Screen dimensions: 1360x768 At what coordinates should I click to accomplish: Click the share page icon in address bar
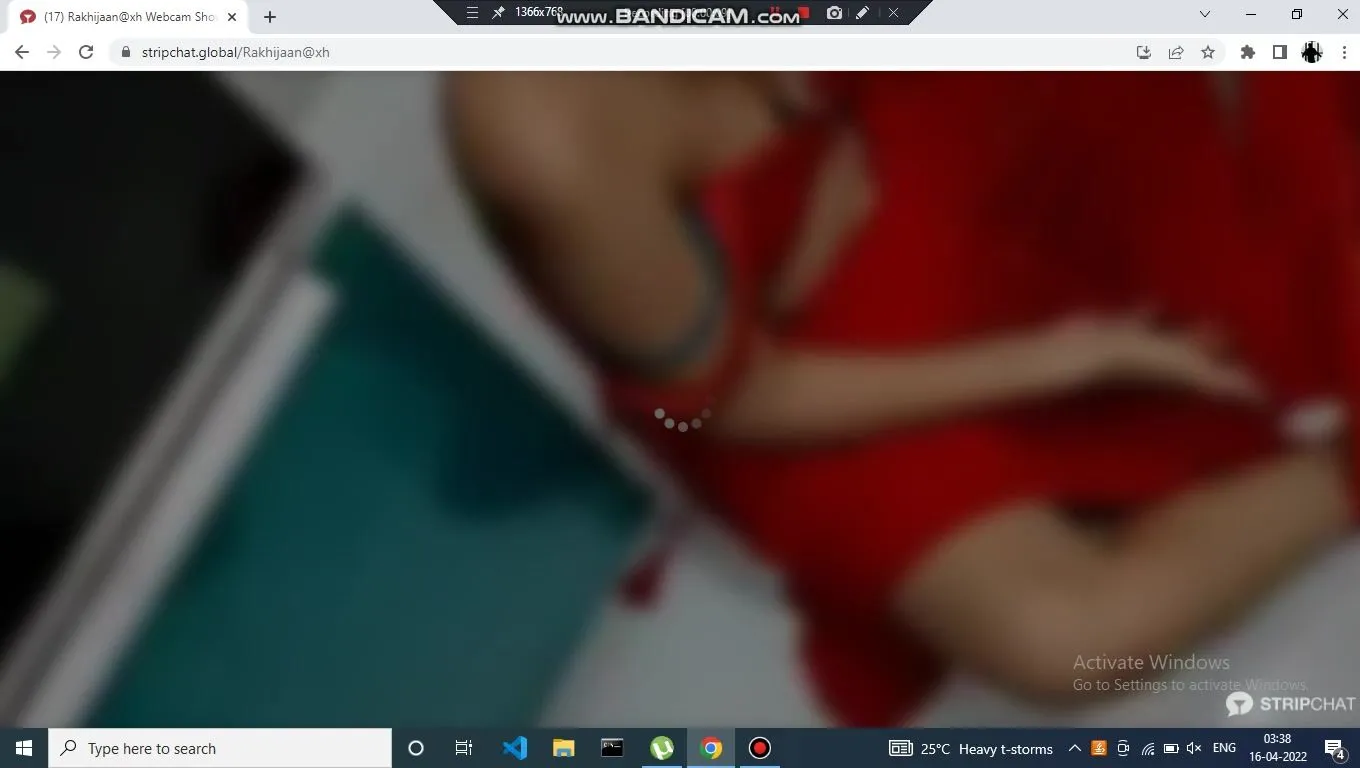click(x=1176, y=52)
